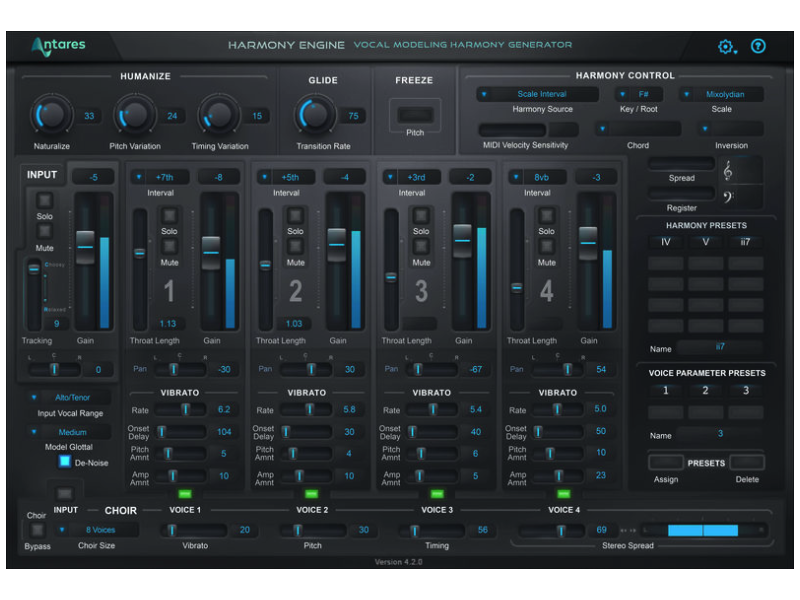Image resolution: width=800 pixels, height=600 pixels.
Task: Toggle Voice 4 green enable LED
Action: [563, 493]
